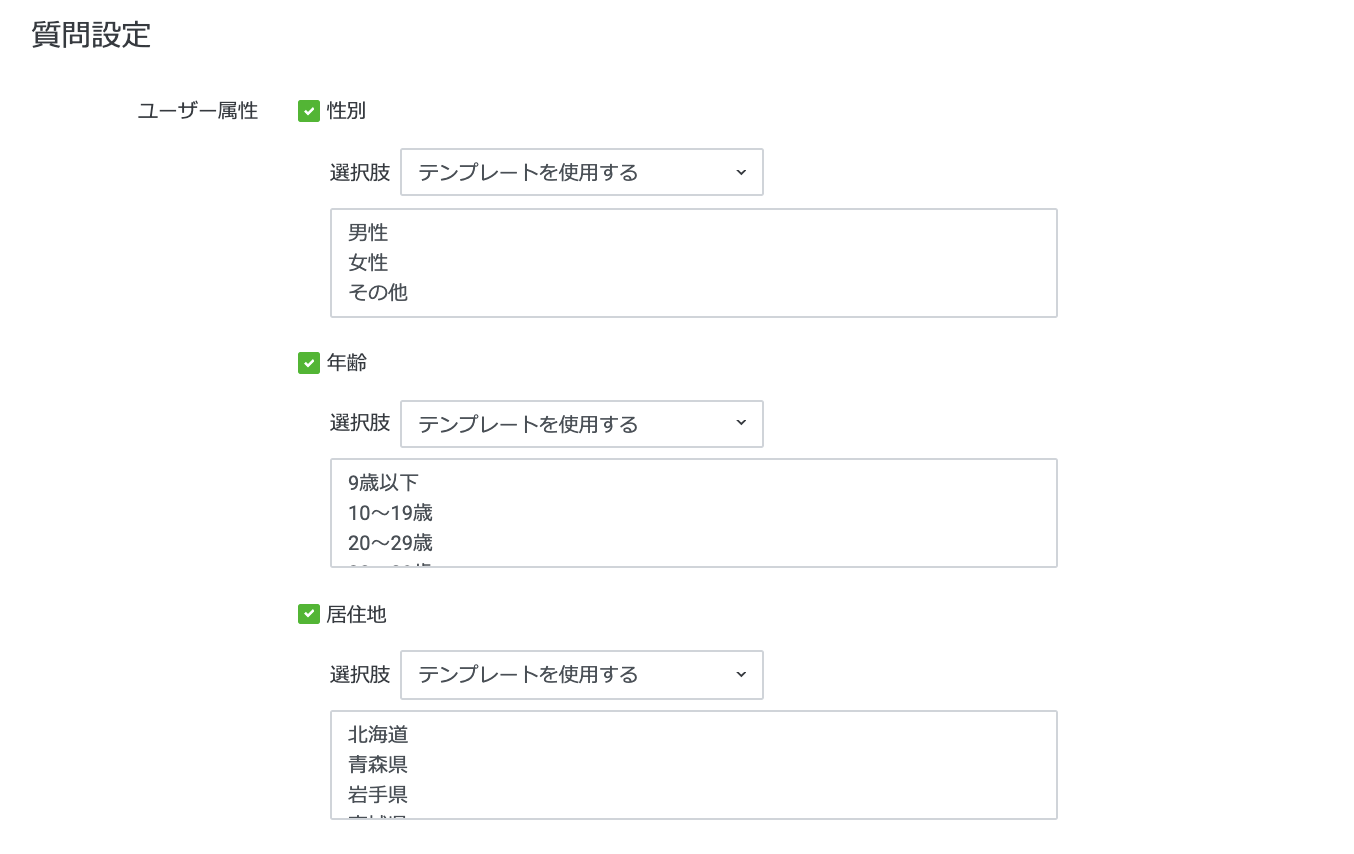Viewport: 1354px width, 854px height.
Task: Click chevron arrow in 年齢 dropdown
Action: (x=741, y=423)
